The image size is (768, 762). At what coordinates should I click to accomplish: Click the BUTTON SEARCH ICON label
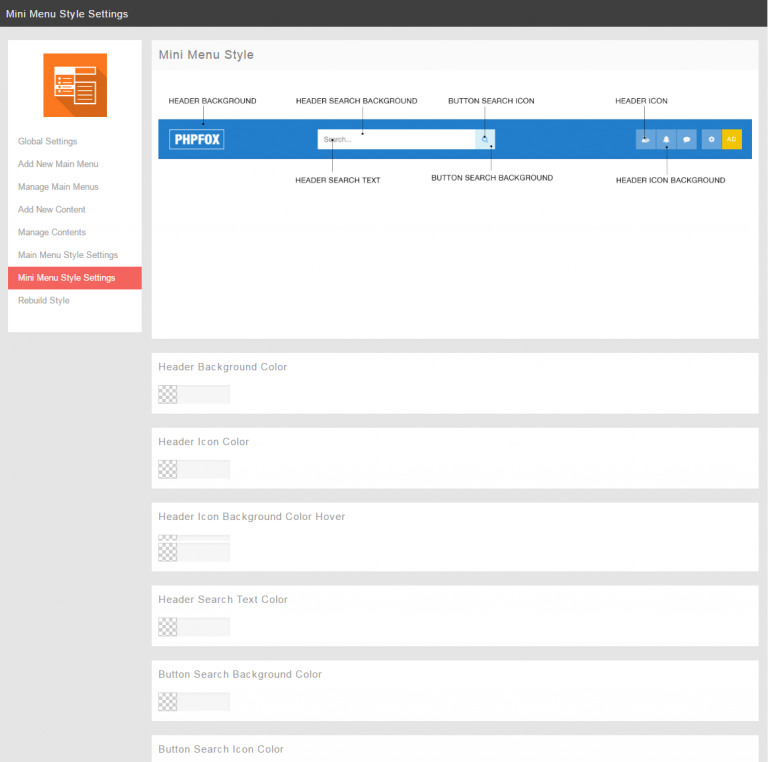[491, 101]
